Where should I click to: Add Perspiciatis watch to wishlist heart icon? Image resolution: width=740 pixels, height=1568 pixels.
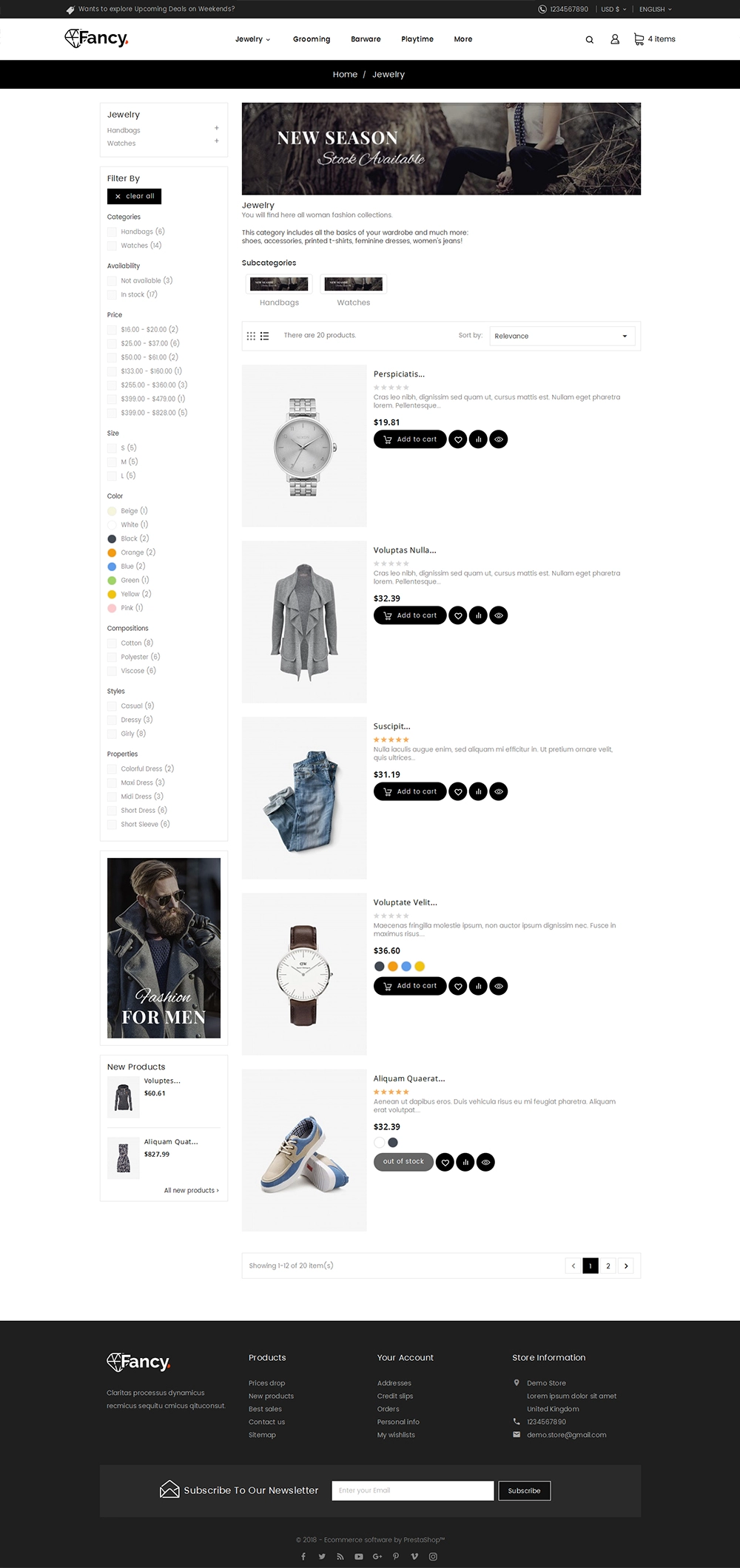click(458, 439)
